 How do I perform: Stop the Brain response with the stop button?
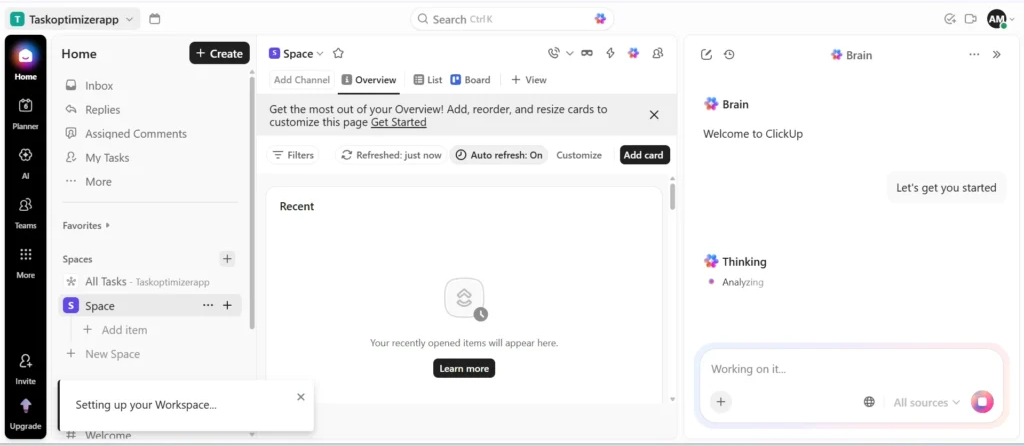pos(982,402)
